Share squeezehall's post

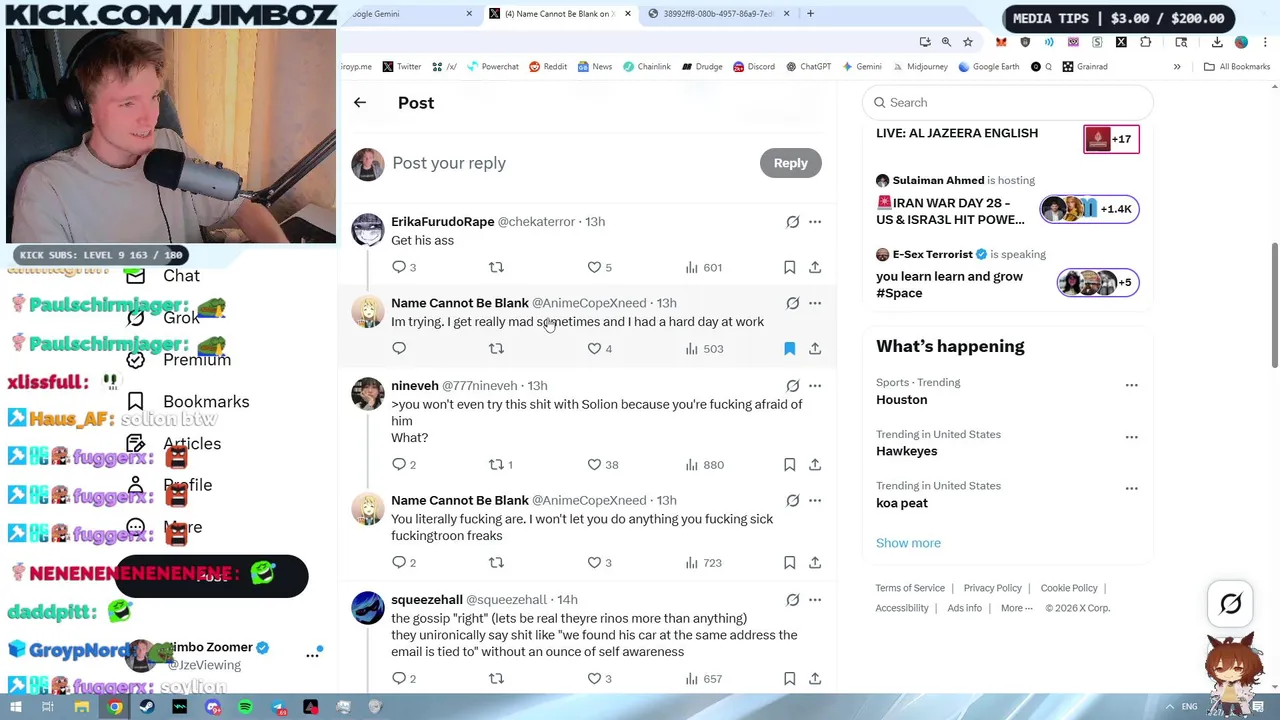coord(815,678)
